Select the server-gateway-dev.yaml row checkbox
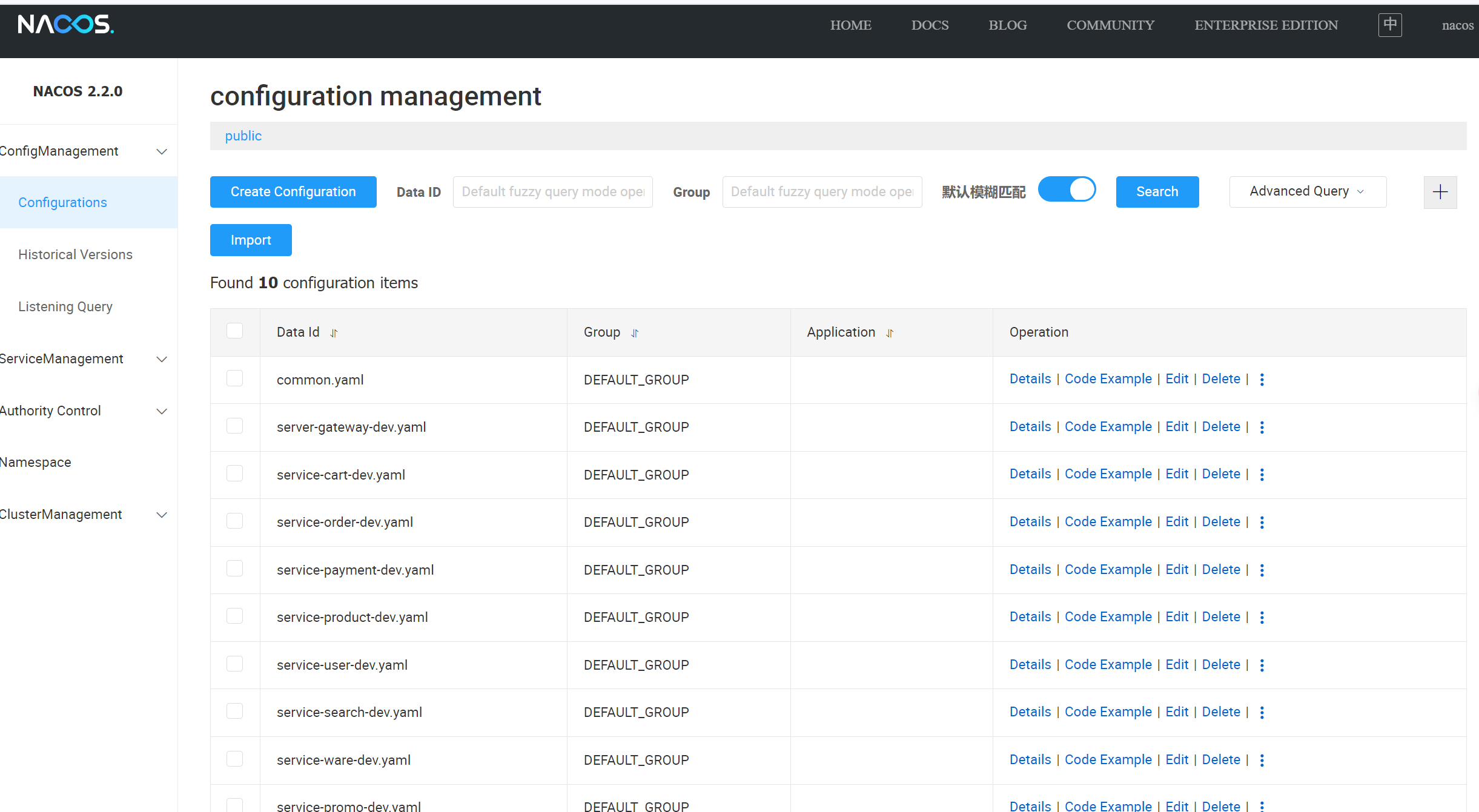 pos(234,426)
